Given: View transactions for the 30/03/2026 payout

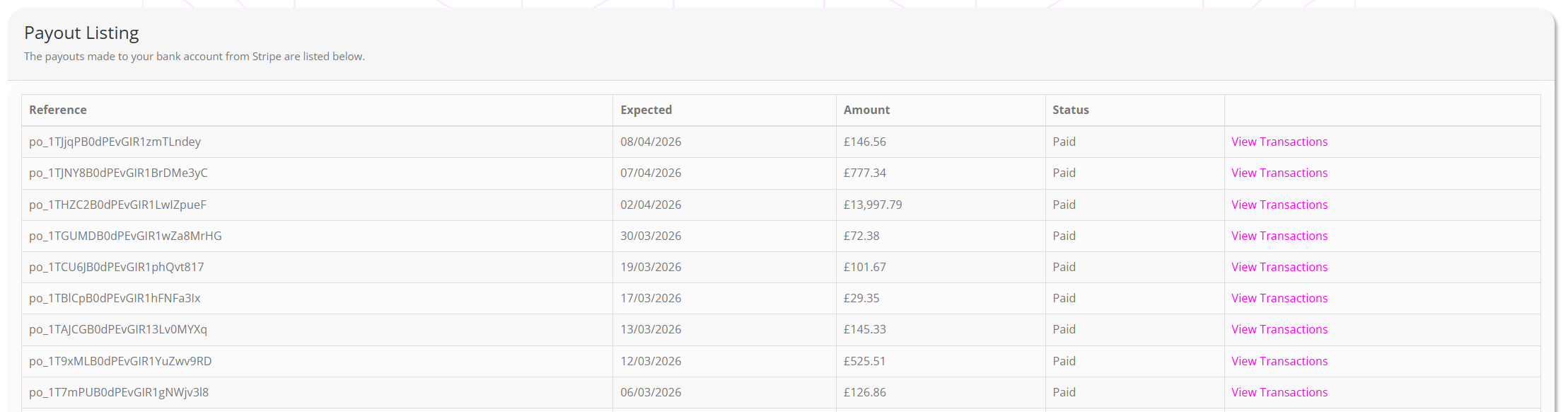Looking at the screenshot, I should click(x=1279, y=236).
